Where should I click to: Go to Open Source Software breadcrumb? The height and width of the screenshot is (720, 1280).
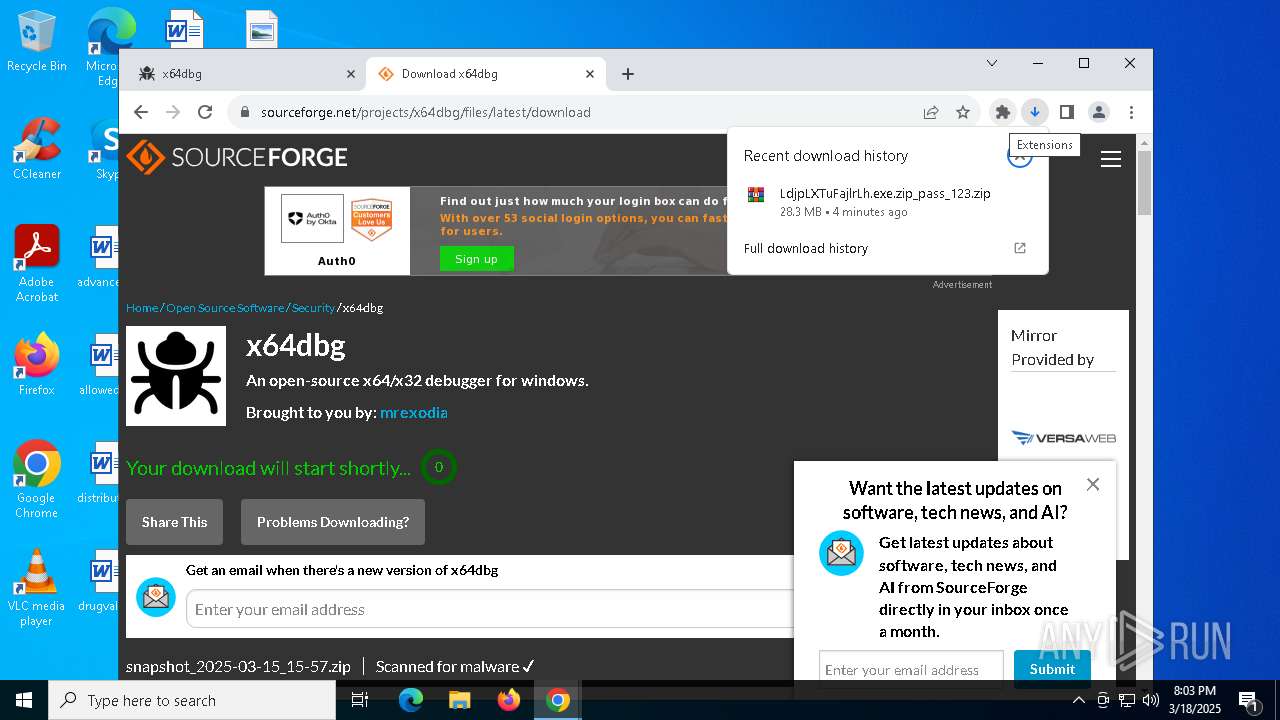[225, 308]
